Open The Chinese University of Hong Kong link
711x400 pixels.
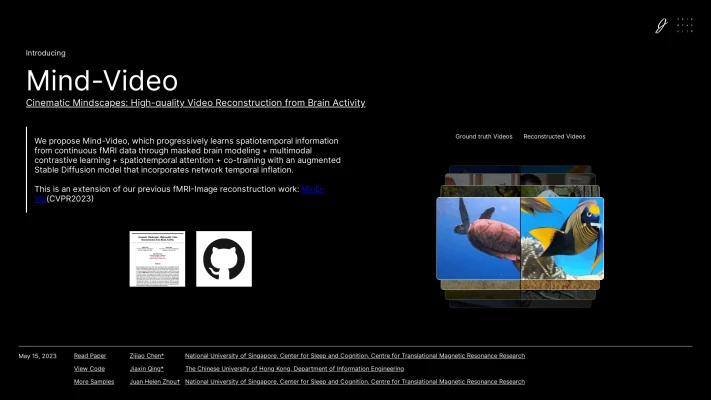point(294,369)
